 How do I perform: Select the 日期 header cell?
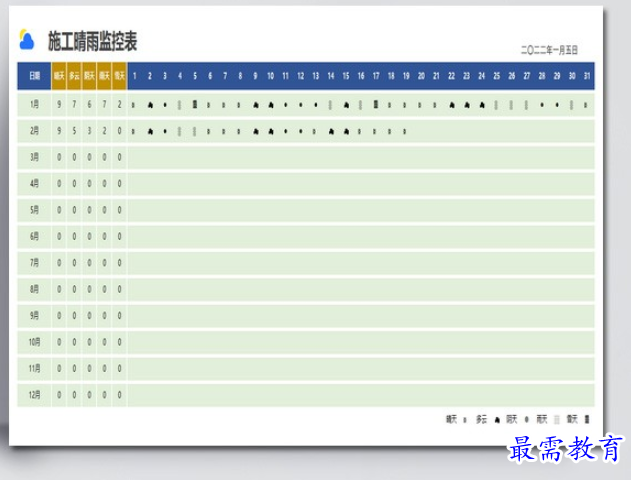[34, 76]
